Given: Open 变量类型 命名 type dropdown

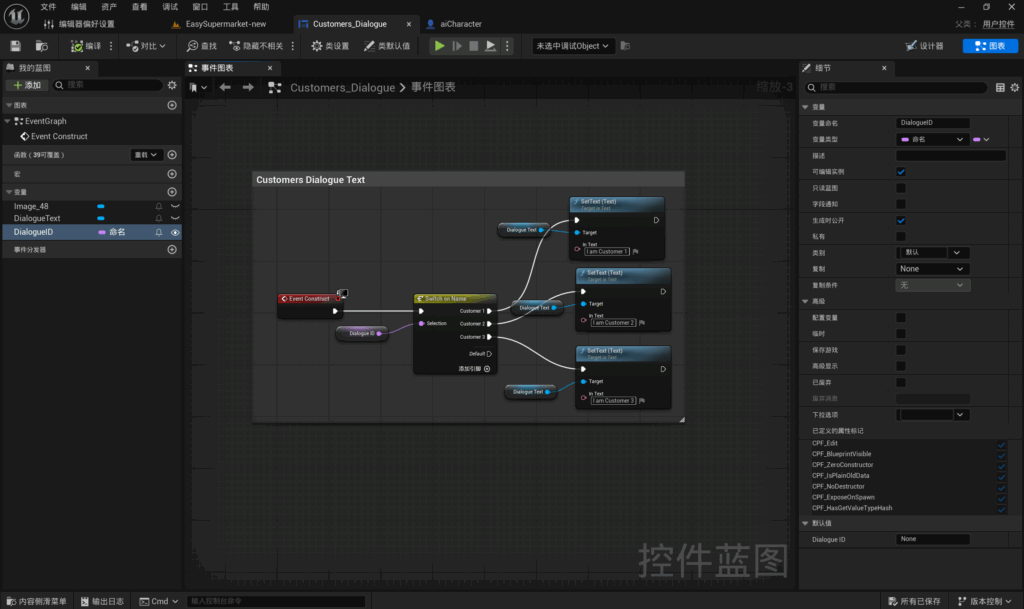Looking at the screenshot, I should coord(932,139).
